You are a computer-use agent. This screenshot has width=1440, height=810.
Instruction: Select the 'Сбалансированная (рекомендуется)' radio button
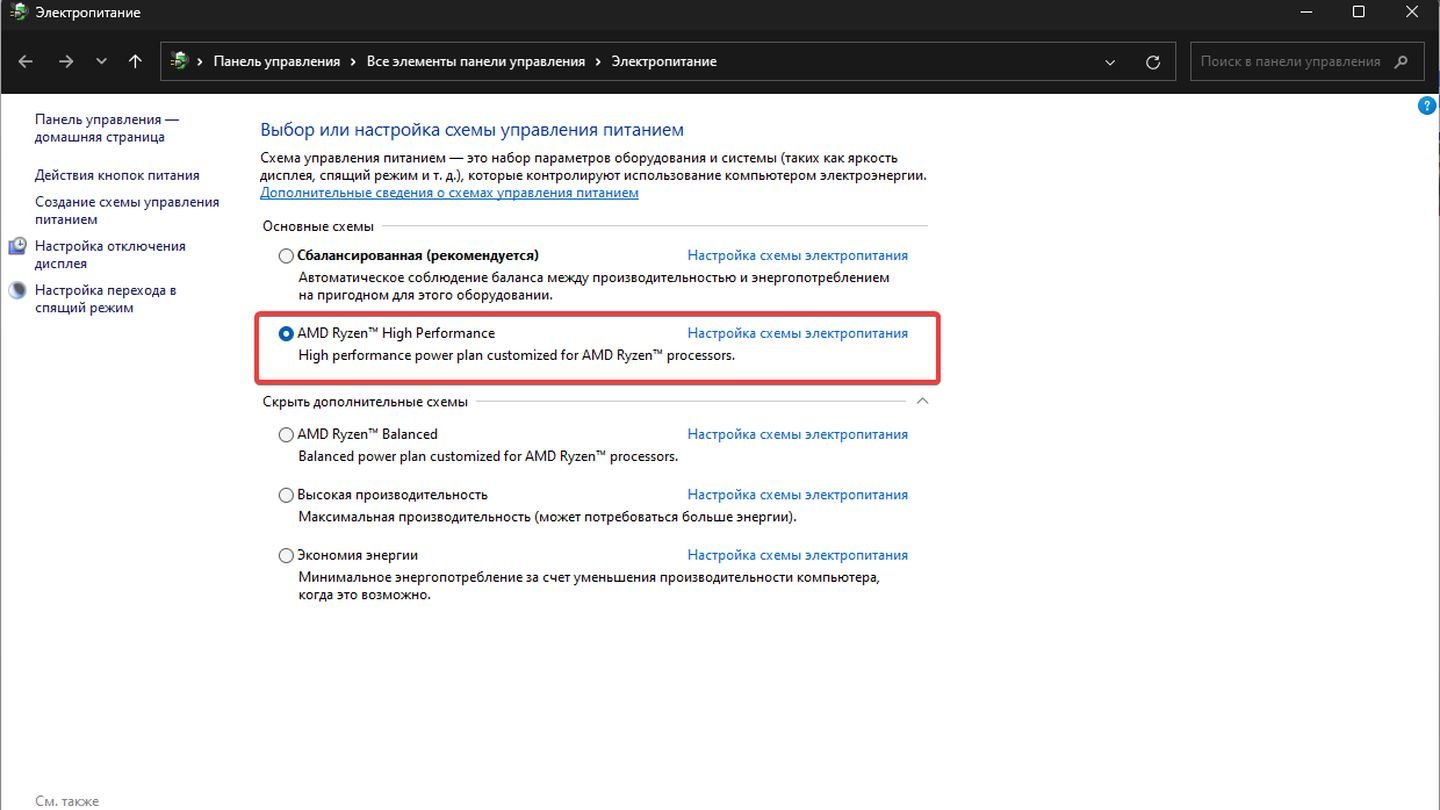[286, 256]
